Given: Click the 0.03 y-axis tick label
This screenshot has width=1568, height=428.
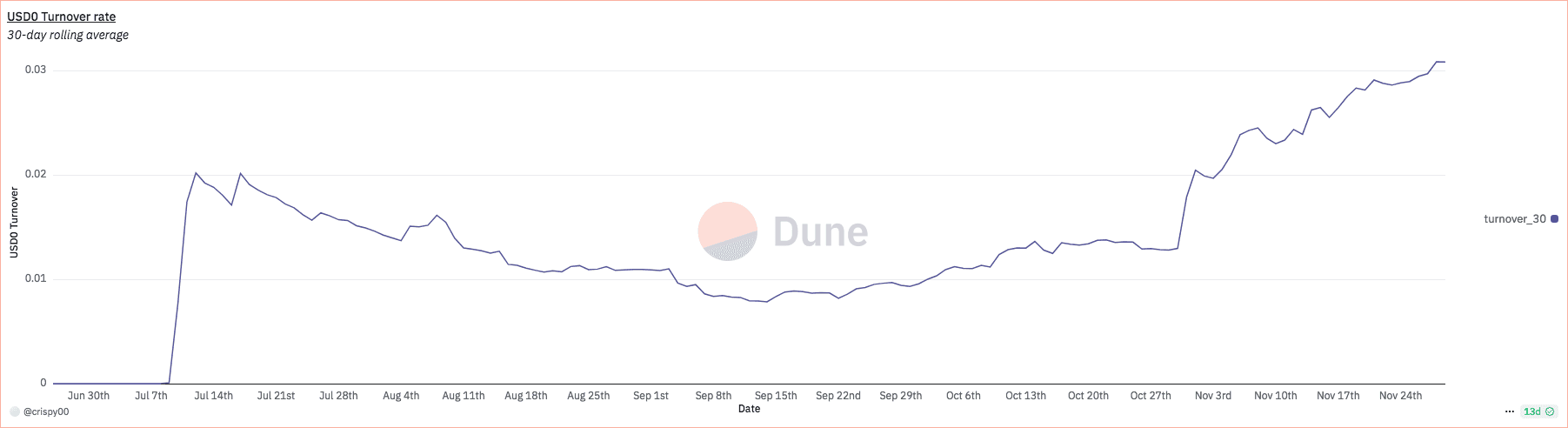Looking at the screenshot, I should pyautogui.click(x=36, y=70).
